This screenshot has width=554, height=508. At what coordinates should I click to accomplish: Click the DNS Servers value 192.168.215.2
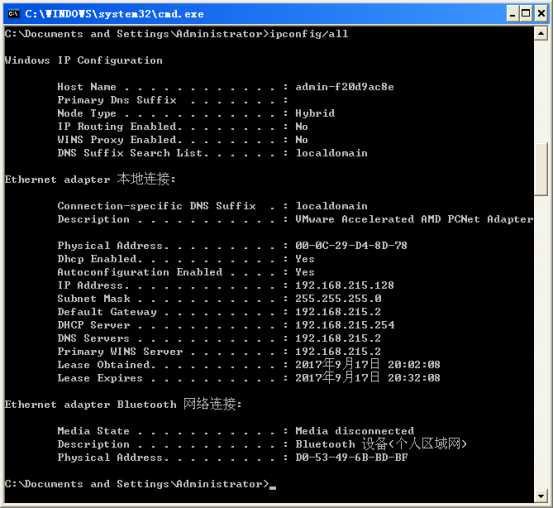coord(338,338)
